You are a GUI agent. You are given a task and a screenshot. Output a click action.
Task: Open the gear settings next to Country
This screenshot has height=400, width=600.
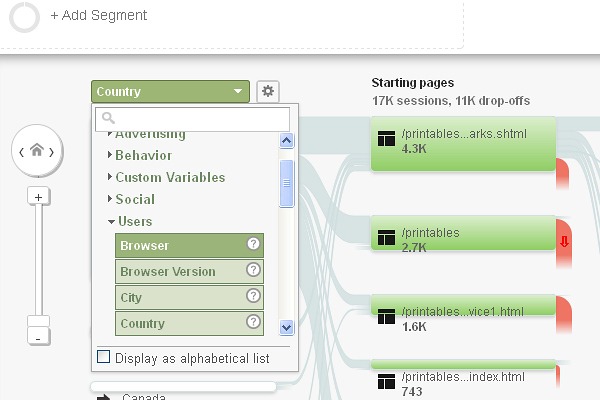(x=268, y=91)
